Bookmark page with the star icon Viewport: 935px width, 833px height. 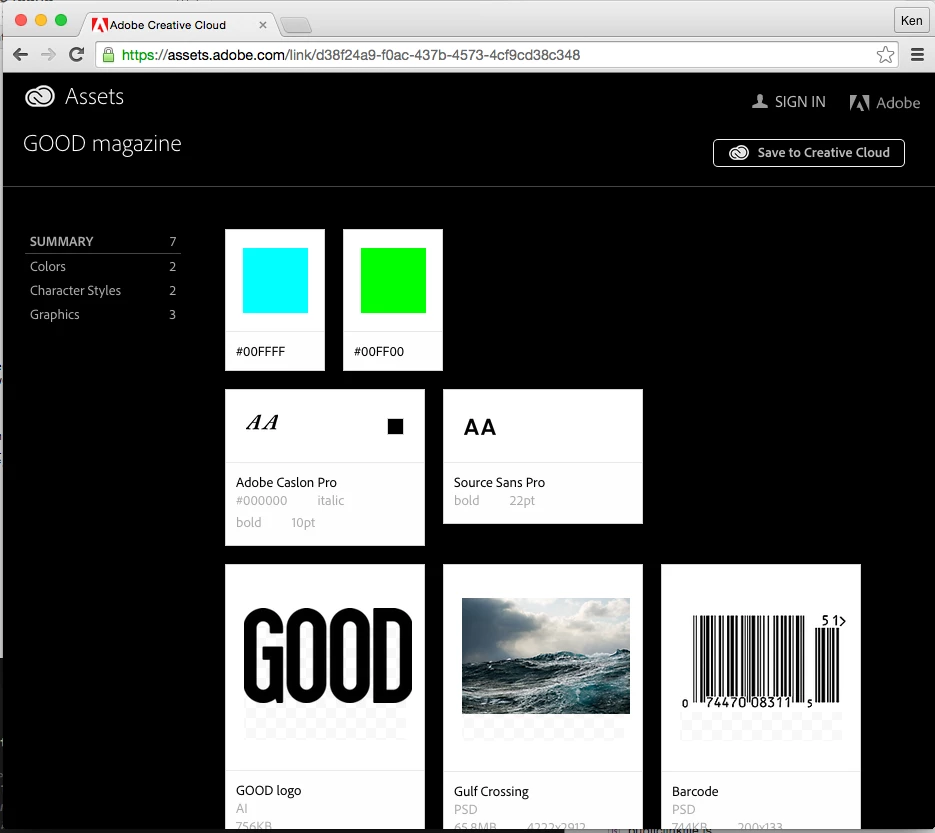(885, 55)
